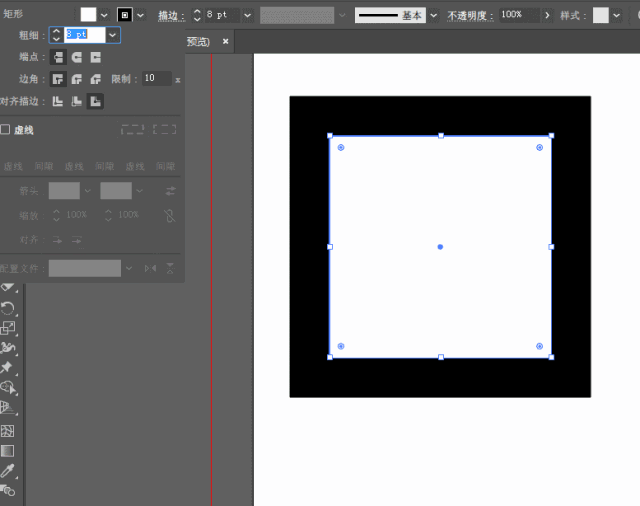Screen dimensions: 640x506
Task: Select the butt cap endpoint icon
Action: tap(58, 57)
